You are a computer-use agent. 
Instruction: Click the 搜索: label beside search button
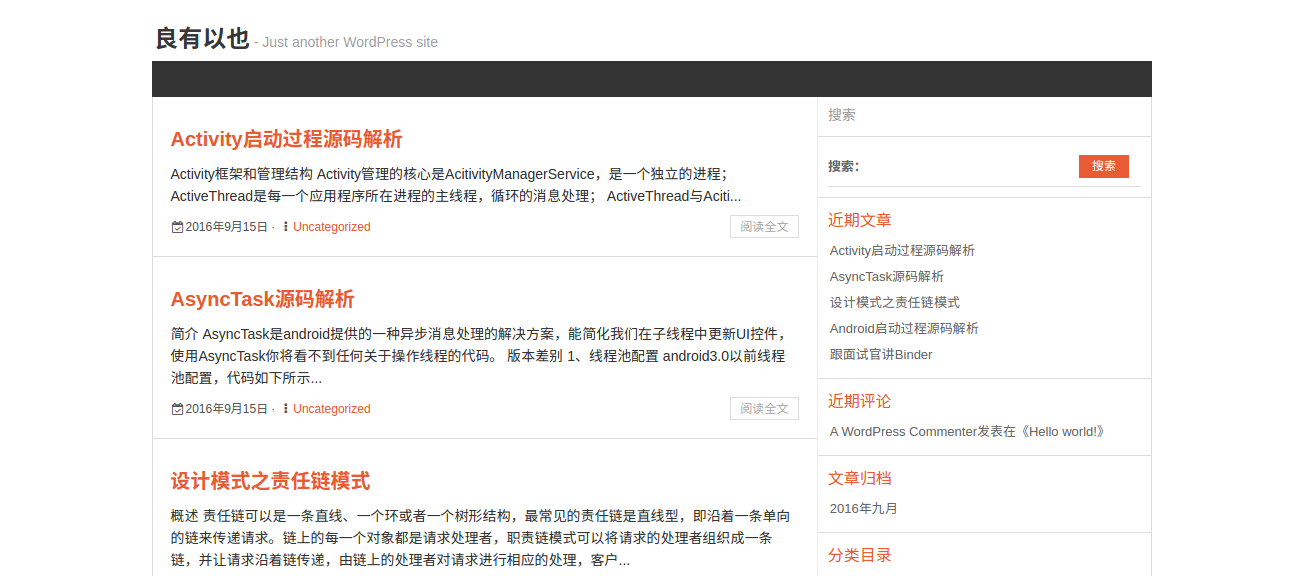844,166
